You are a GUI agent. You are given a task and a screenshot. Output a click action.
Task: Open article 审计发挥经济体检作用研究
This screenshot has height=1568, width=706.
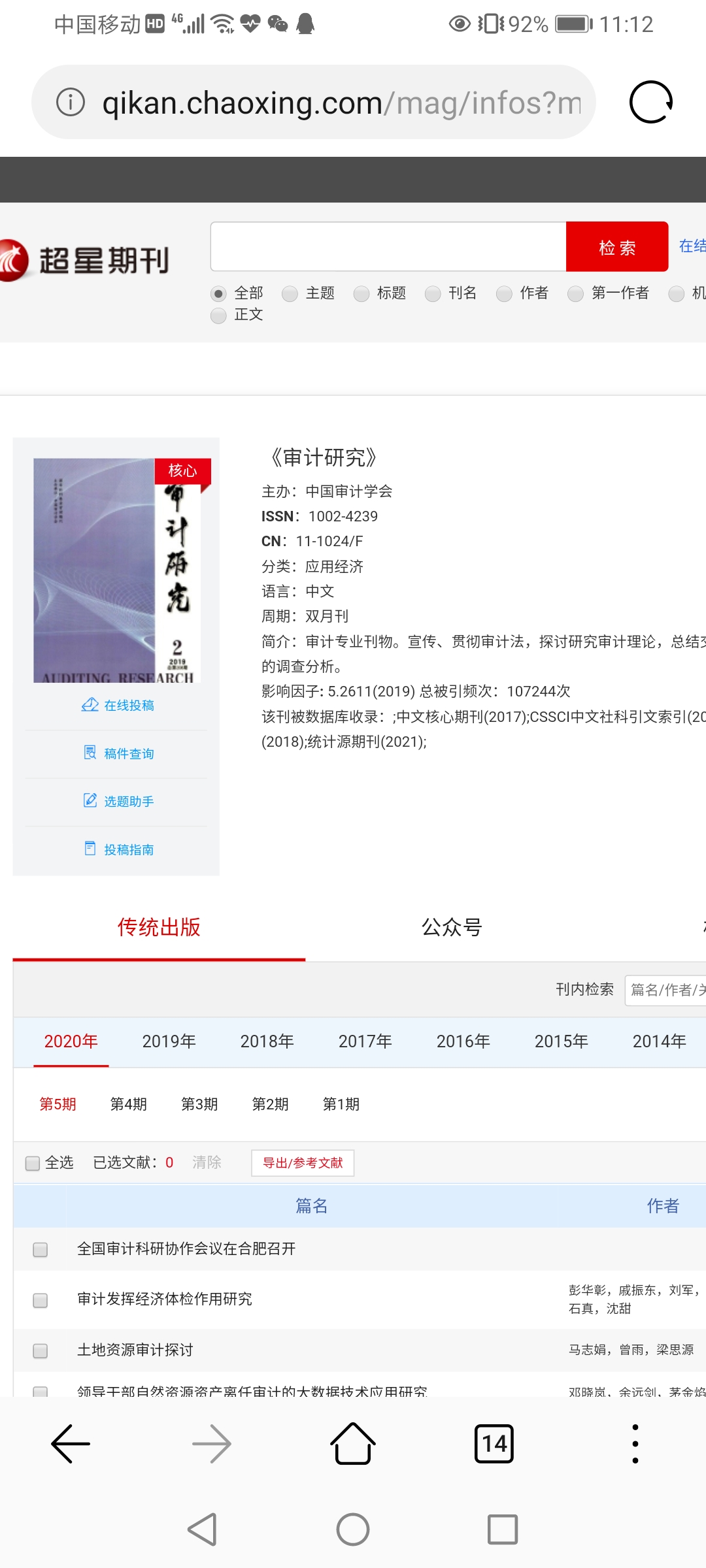[165, 1299]
